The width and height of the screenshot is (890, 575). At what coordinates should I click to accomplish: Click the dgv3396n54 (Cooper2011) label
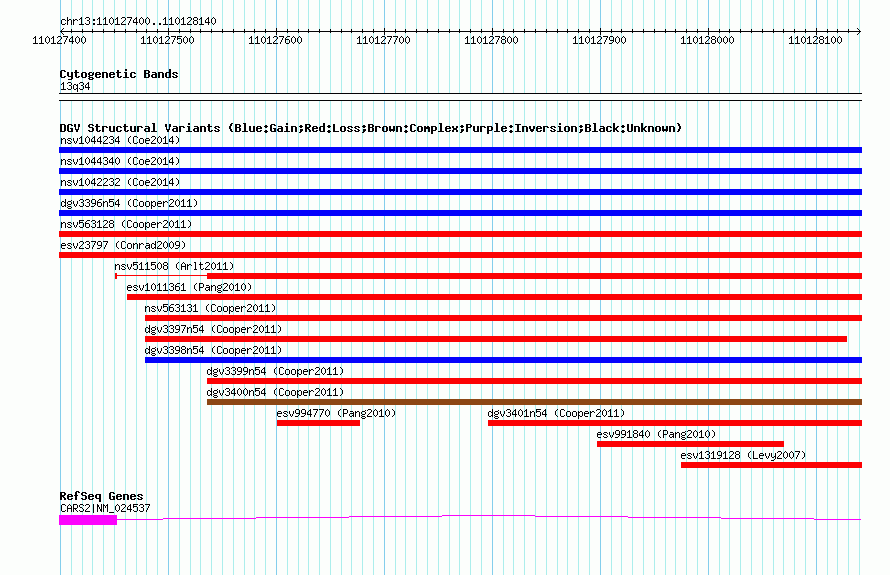(129, 203)
